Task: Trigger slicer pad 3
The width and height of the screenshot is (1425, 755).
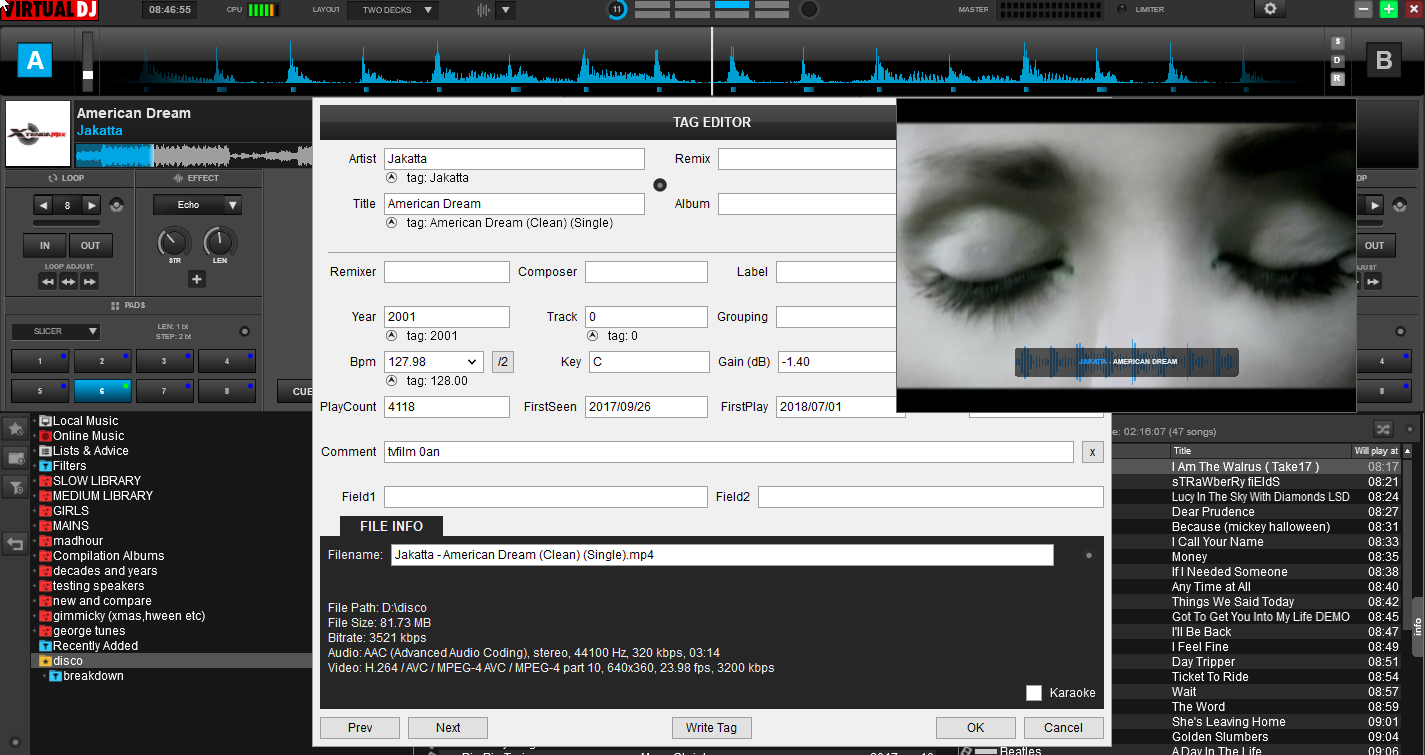Action: click(165, 361)
